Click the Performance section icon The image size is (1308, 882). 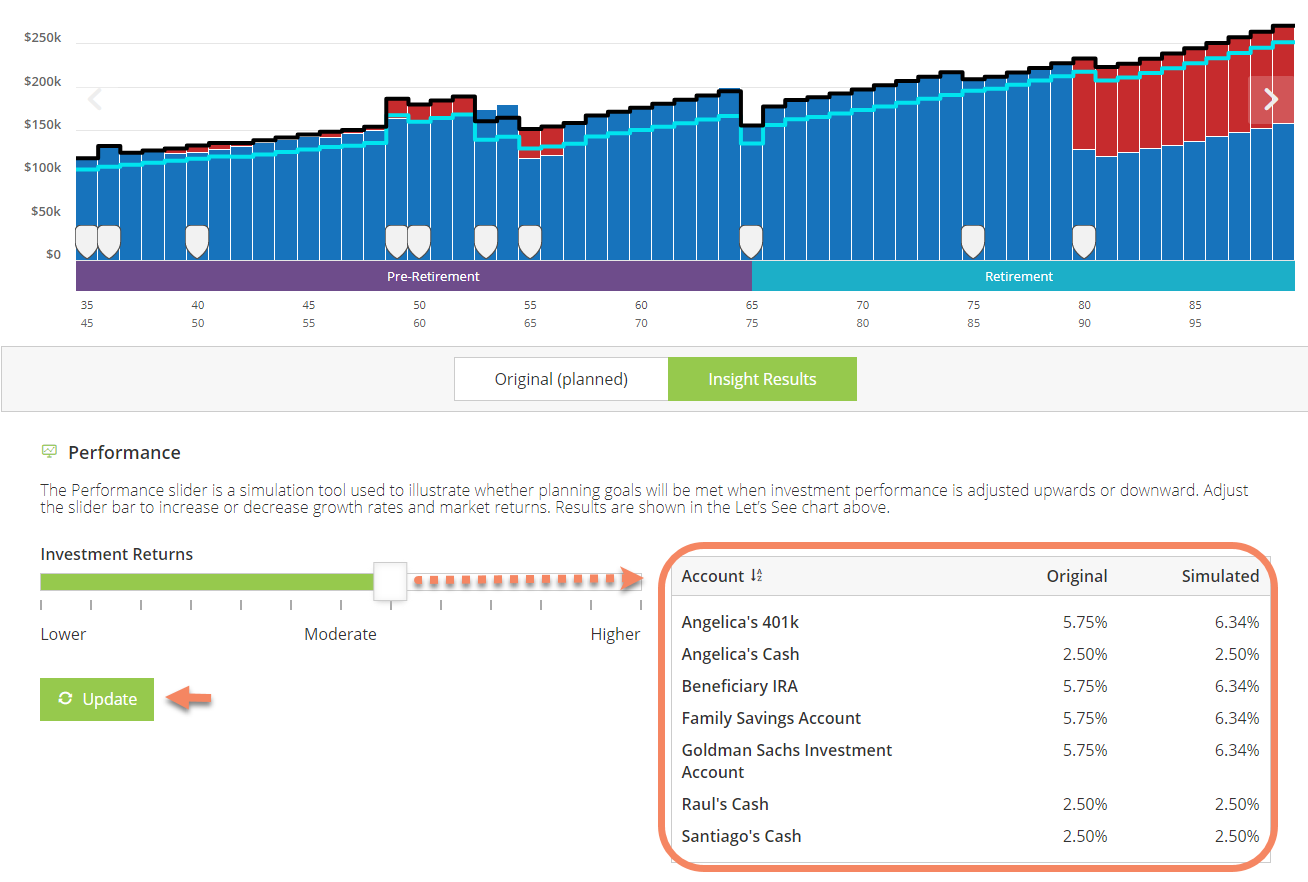click(x=49, y=452)
